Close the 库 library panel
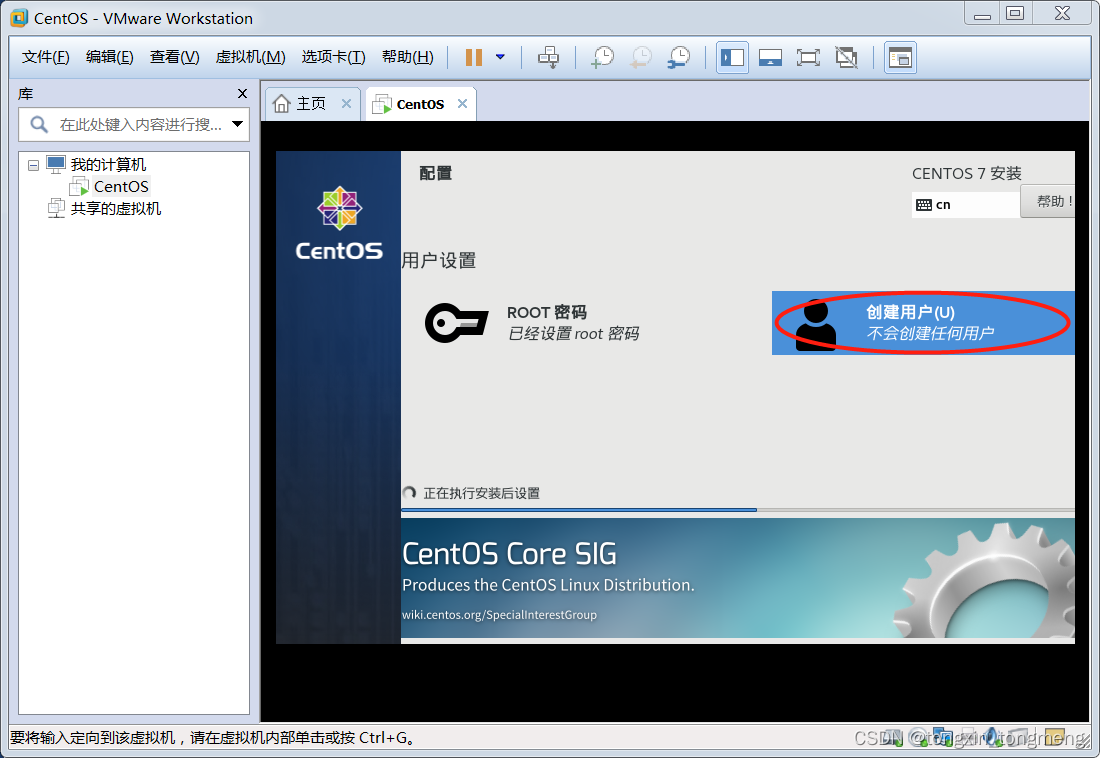The width and height of the screenshot is (1100, 758). click(242, 93)
